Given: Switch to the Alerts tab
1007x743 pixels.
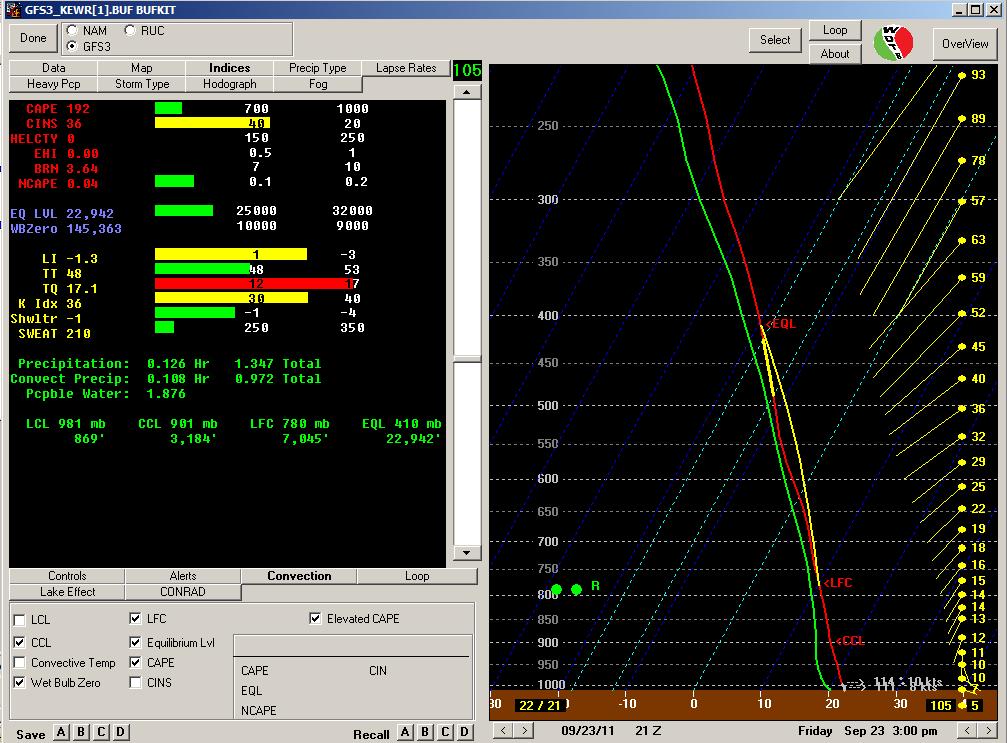Looking at the screenshot, I should [183, 576].
